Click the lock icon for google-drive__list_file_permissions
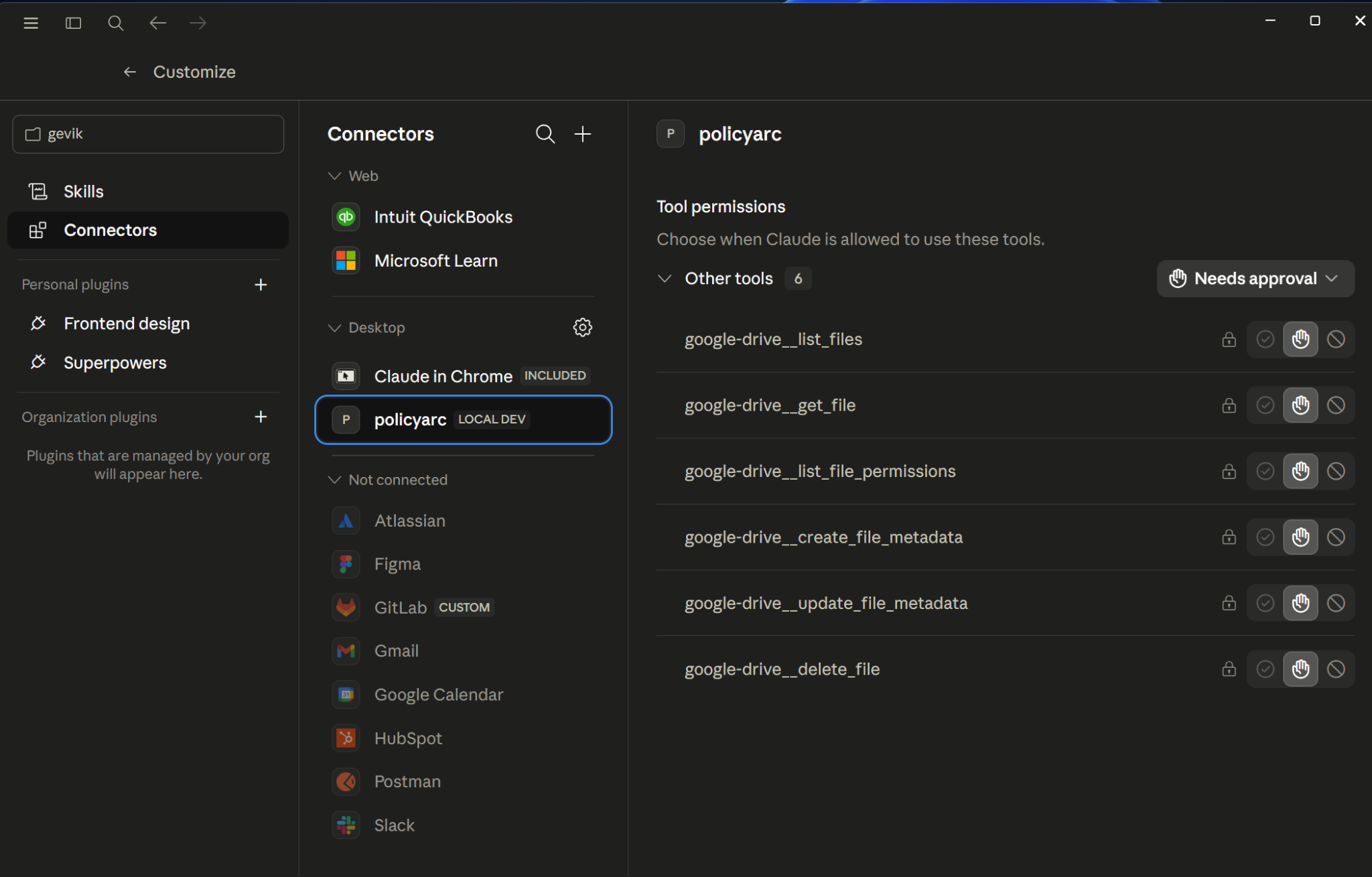The height and width of the screenshot is (877, 1372). click(x=1229, y=471)
